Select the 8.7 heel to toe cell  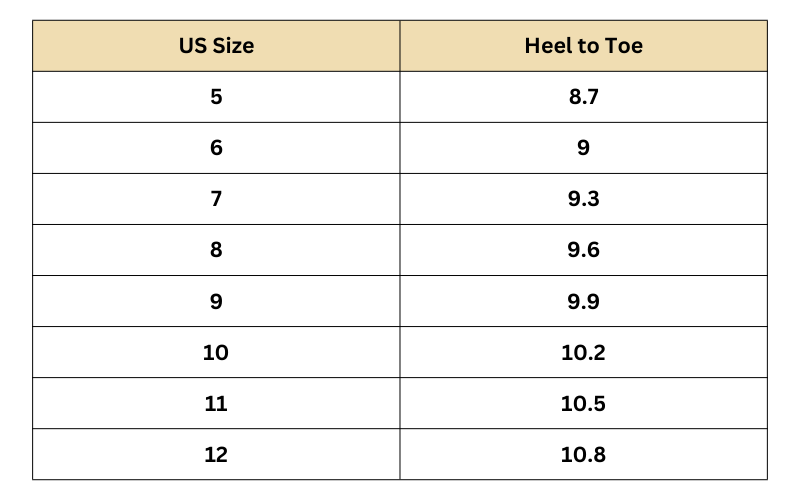pos(583,97)
